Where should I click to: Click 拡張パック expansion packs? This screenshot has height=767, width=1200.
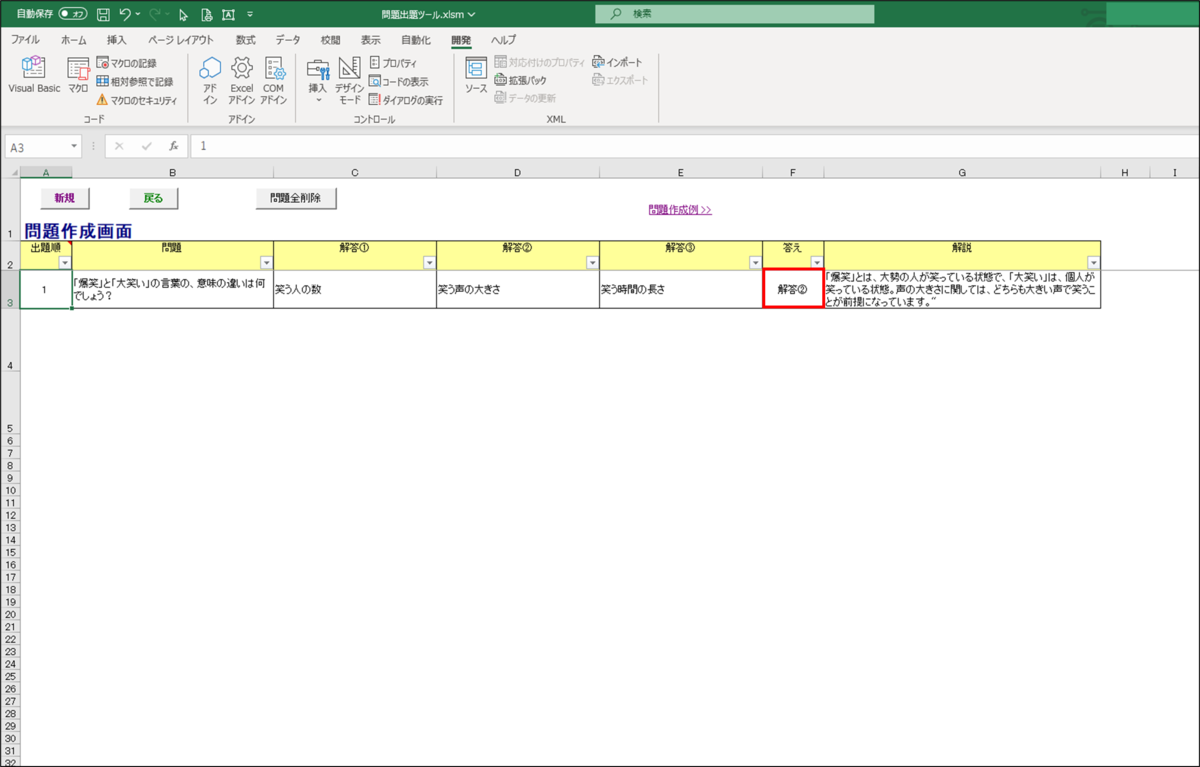tap(520, 80)
